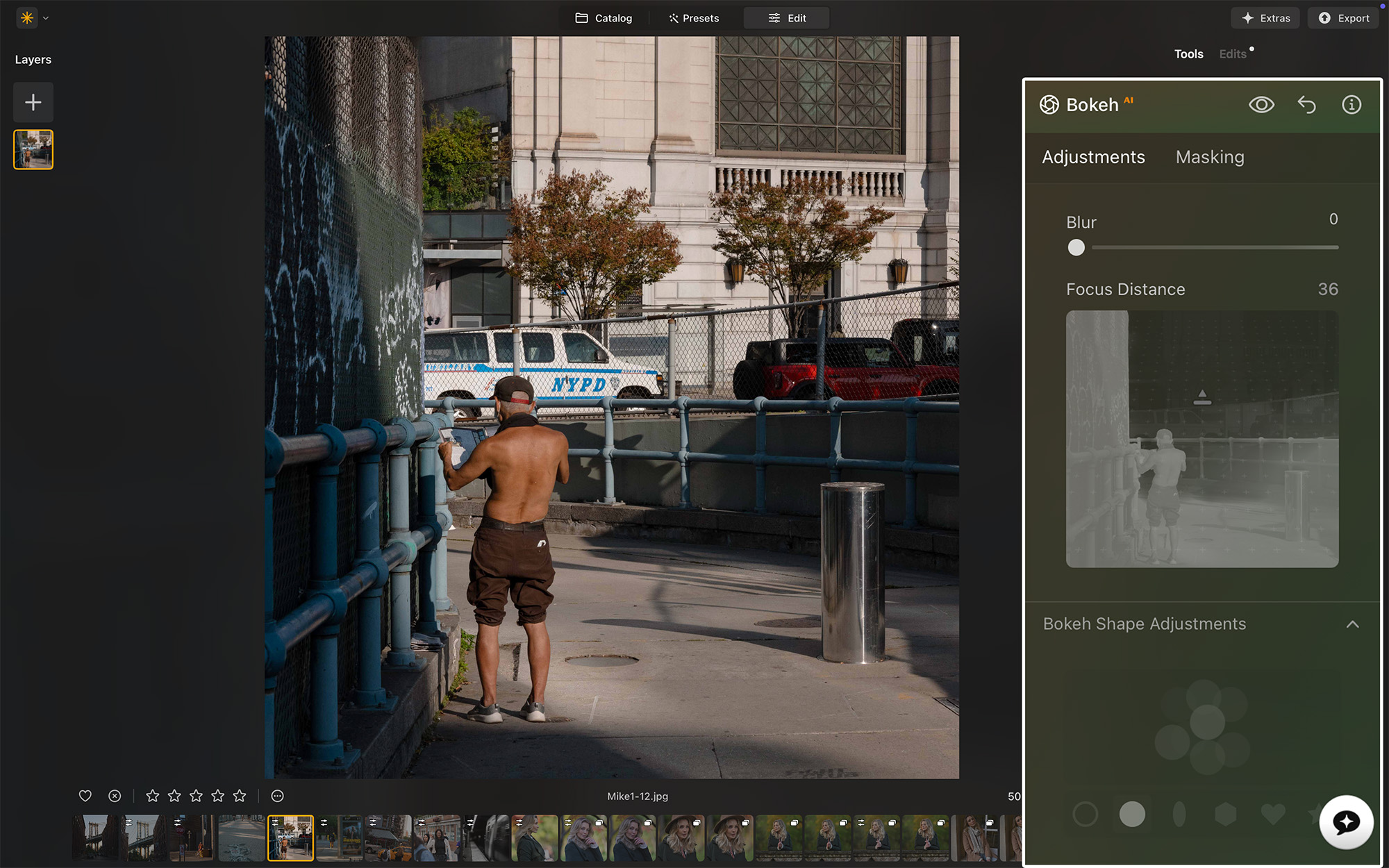Undo the Bokeh AI adjustments
Image resolution: width=1389 pixels, height=868 pixels.
click(1307, 104)
